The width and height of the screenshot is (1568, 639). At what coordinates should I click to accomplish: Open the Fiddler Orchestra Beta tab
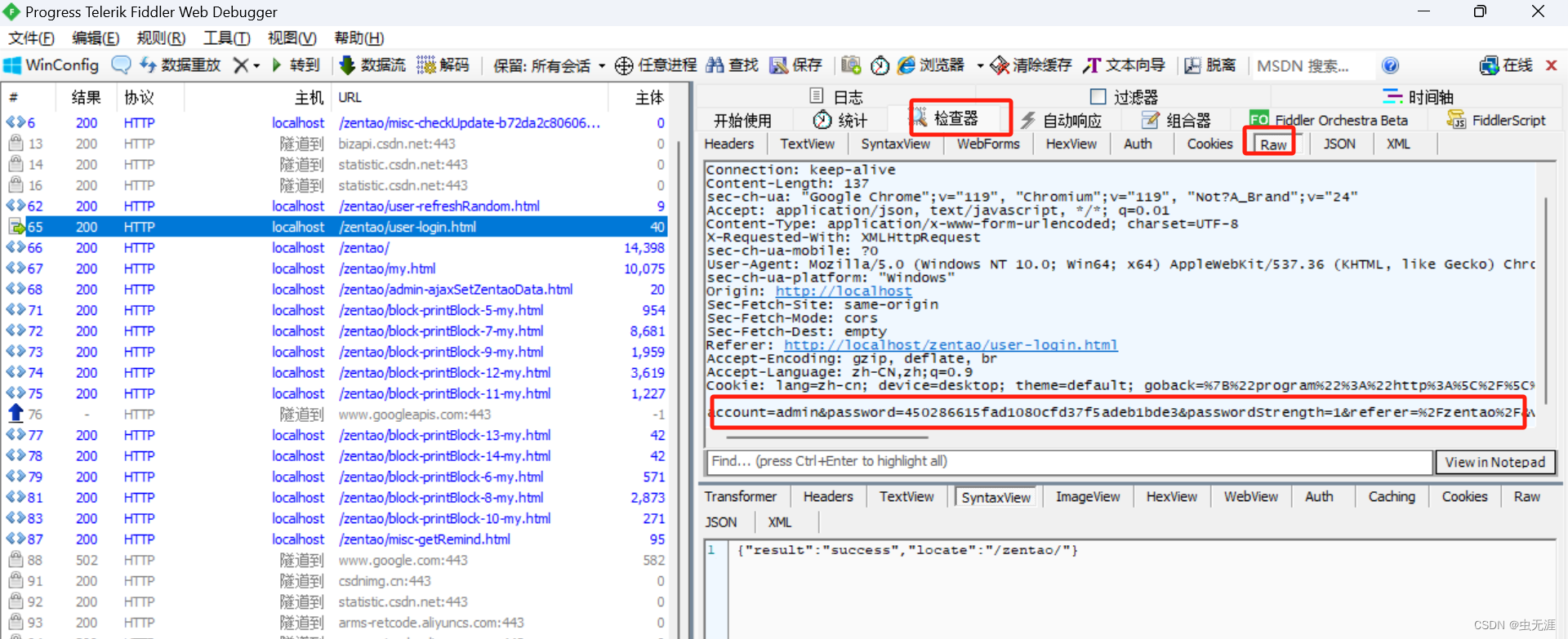[x=1329, y=120]
